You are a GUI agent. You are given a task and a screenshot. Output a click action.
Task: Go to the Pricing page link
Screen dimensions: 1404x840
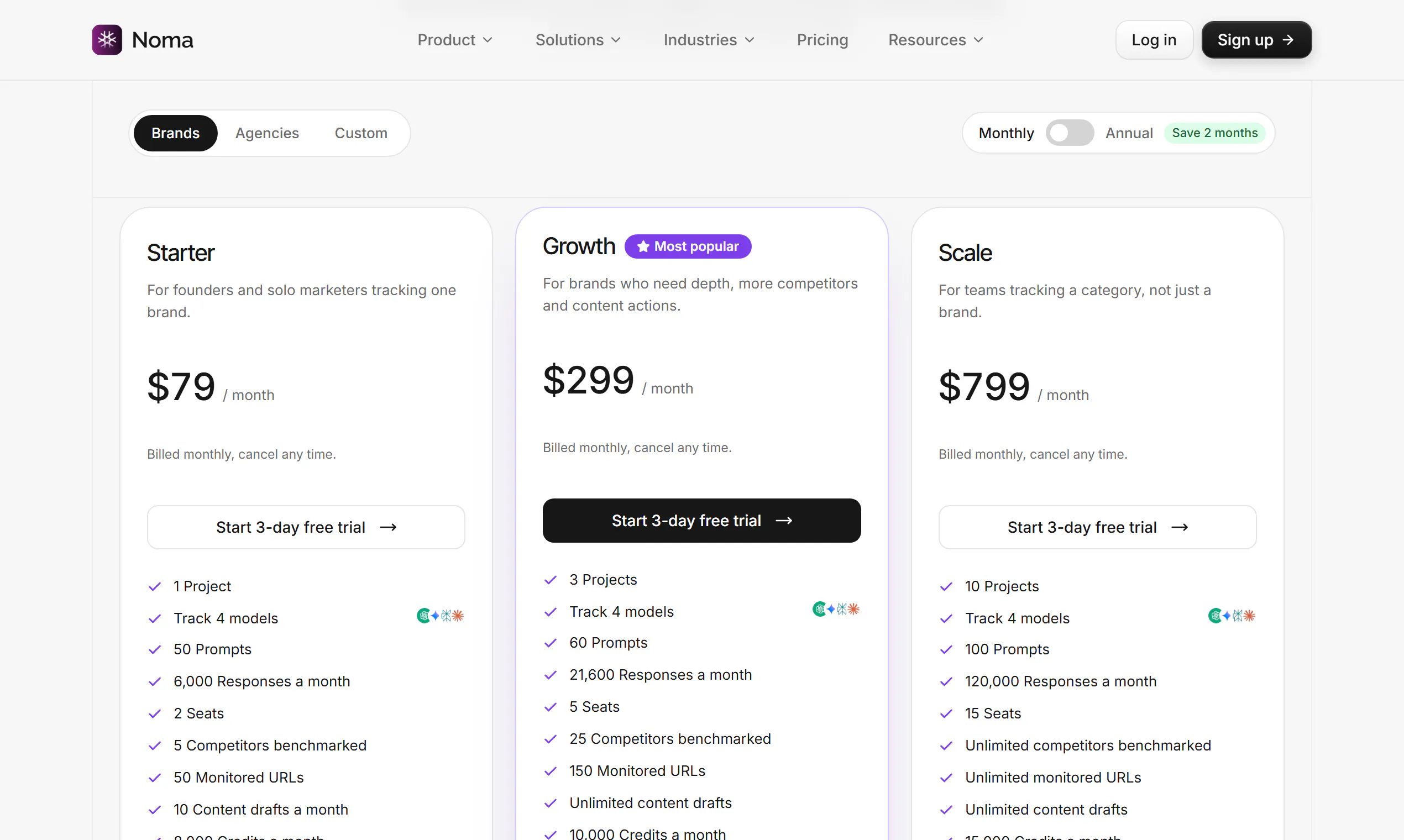(822, 40)
